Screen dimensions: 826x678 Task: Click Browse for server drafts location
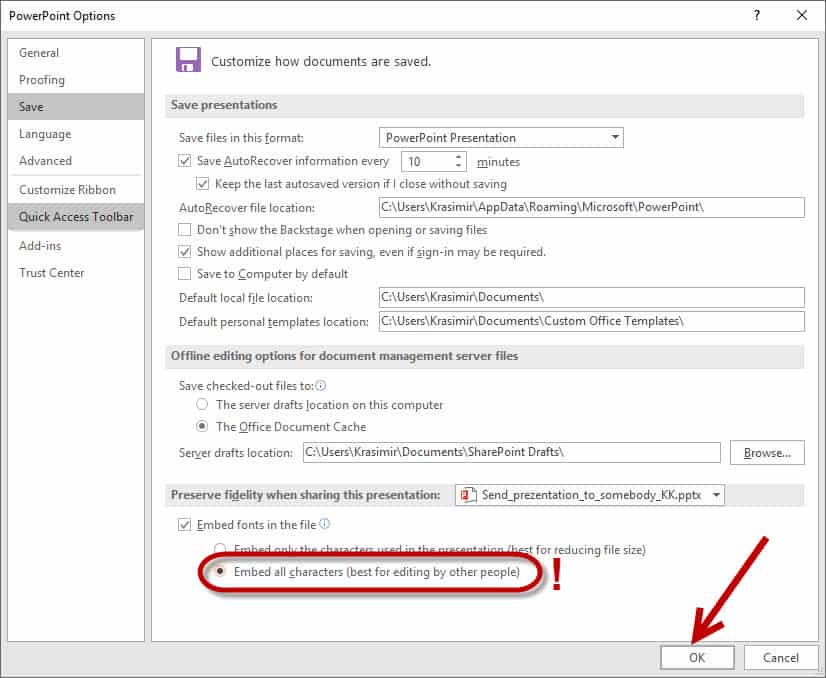point(767,453)
